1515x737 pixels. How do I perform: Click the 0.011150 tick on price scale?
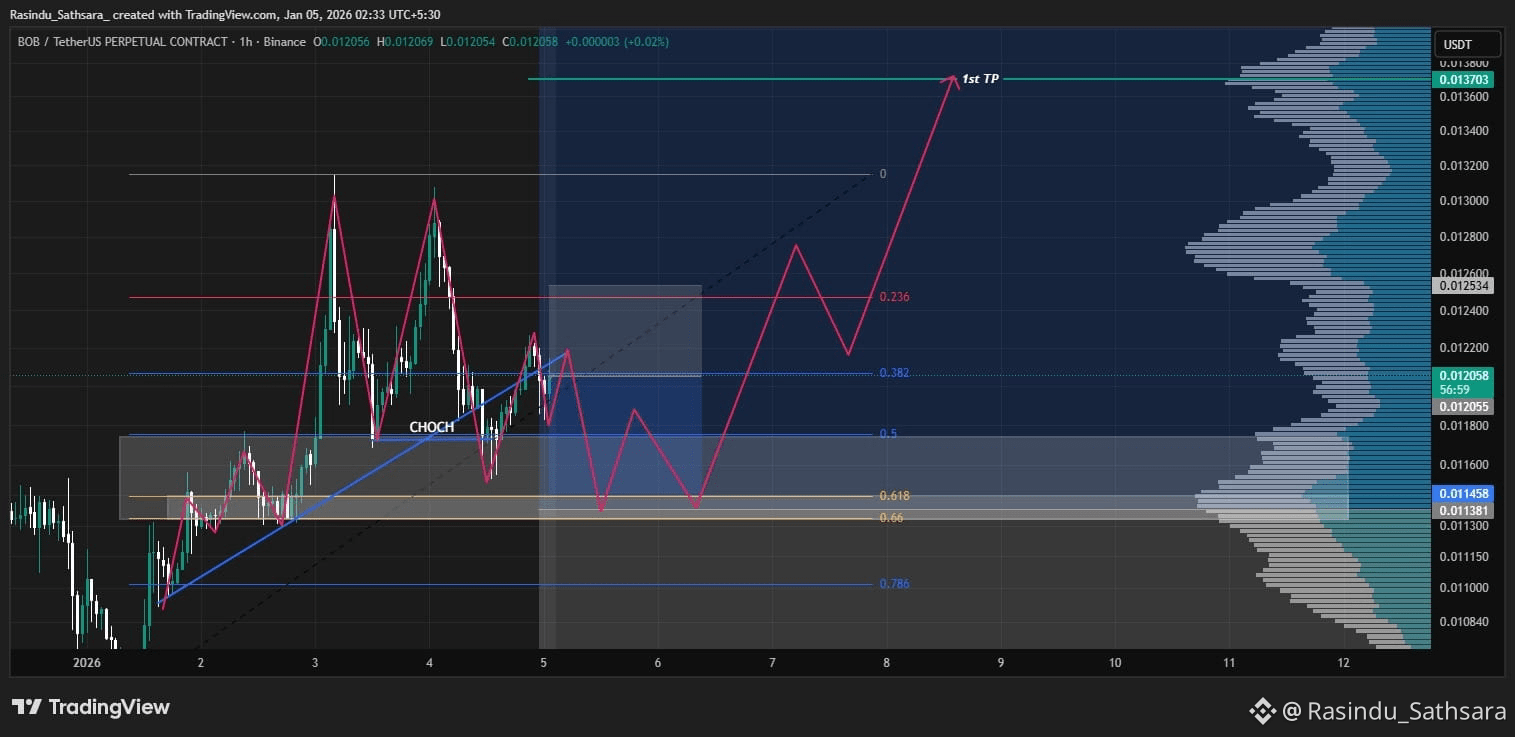coord(1465,556)
